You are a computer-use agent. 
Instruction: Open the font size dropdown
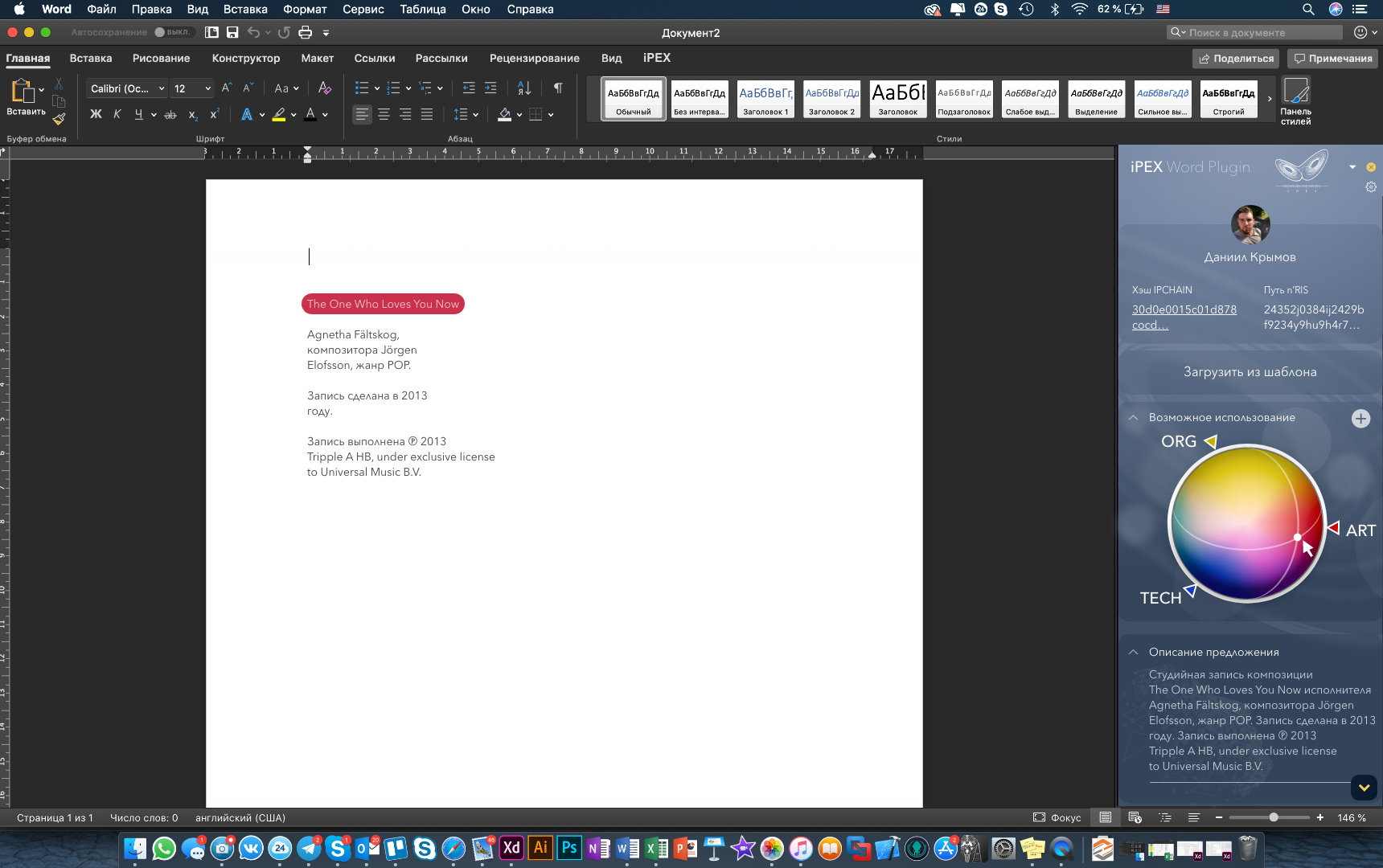207,88
